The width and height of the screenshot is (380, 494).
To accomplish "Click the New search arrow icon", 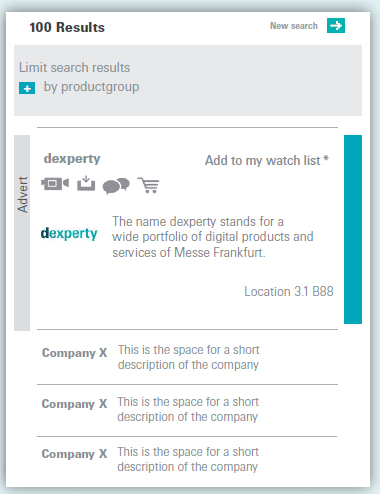I will (336, 26).
